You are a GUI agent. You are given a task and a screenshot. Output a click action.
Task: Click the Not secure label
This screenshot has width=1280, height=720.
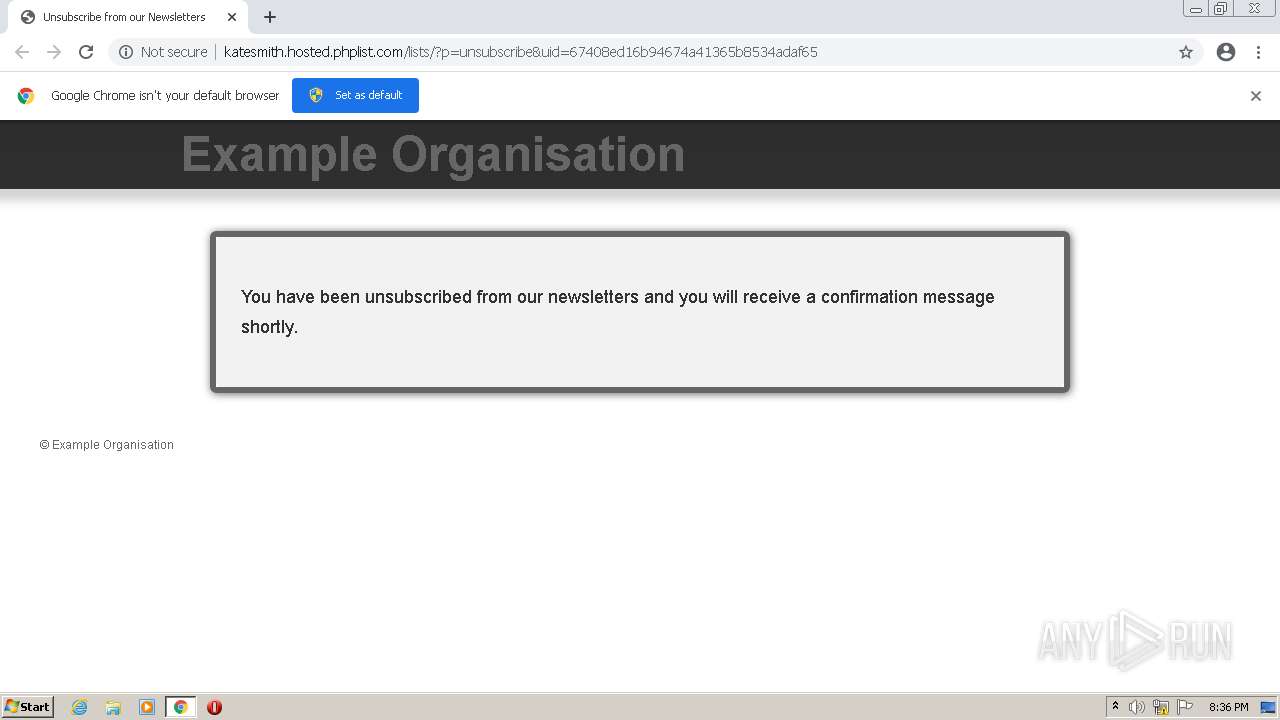[174, 52]
